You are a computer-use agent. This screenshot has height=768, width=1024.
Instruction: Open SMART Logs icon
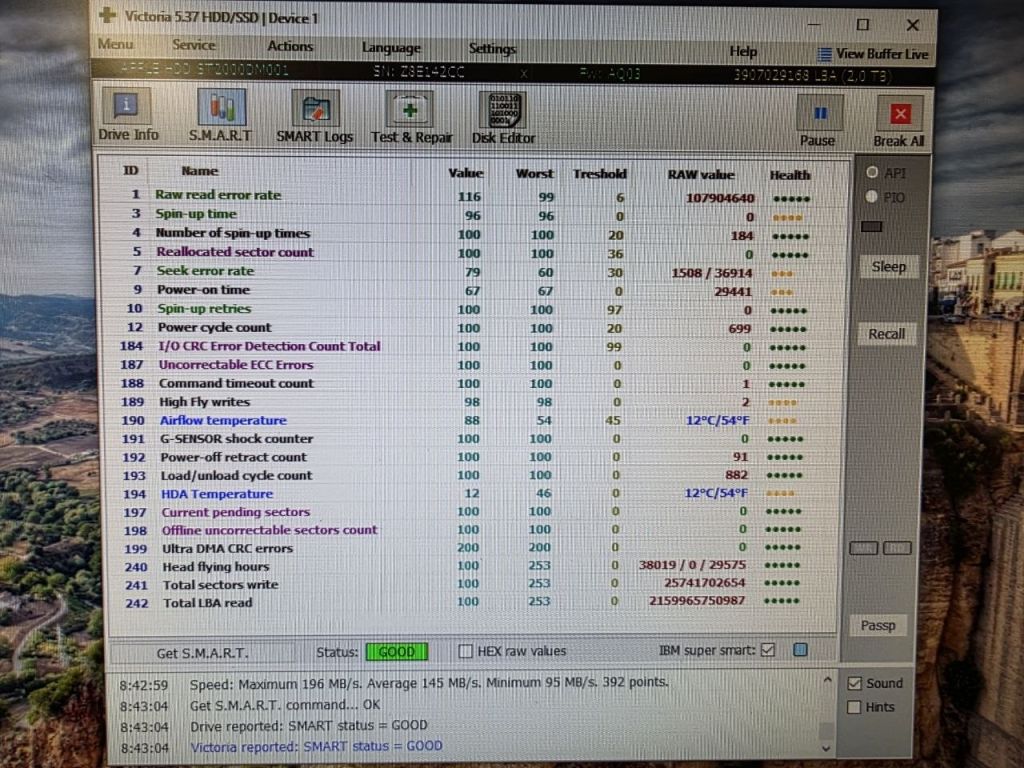tap(315, 109)
